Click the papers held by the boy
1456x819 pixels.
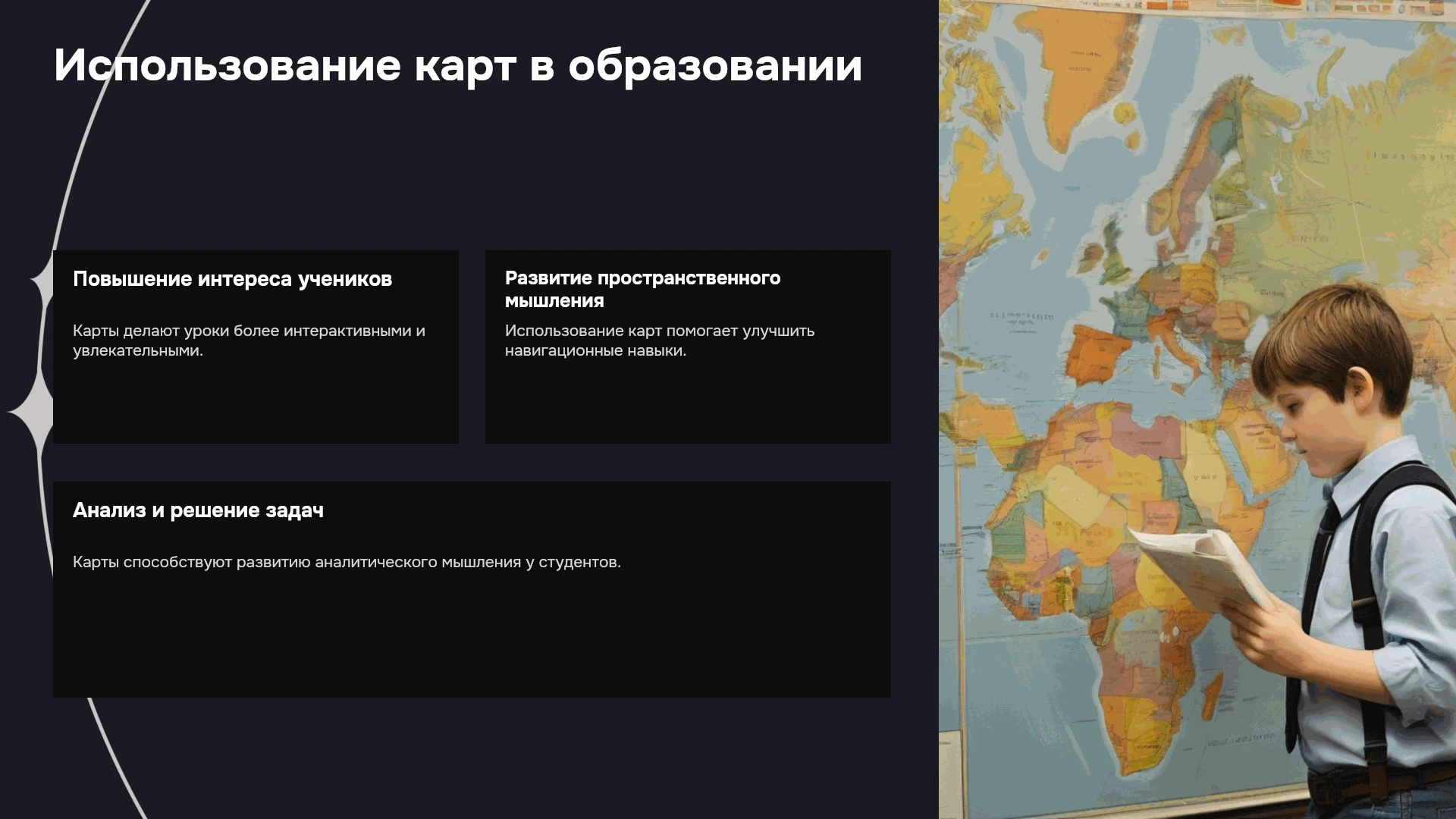coord(1198,565)
